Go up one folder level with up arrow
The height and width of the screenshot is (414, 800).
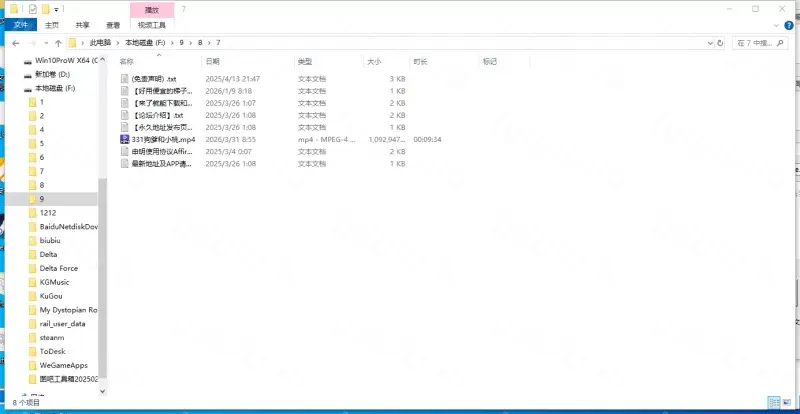[x=58, y=43]
